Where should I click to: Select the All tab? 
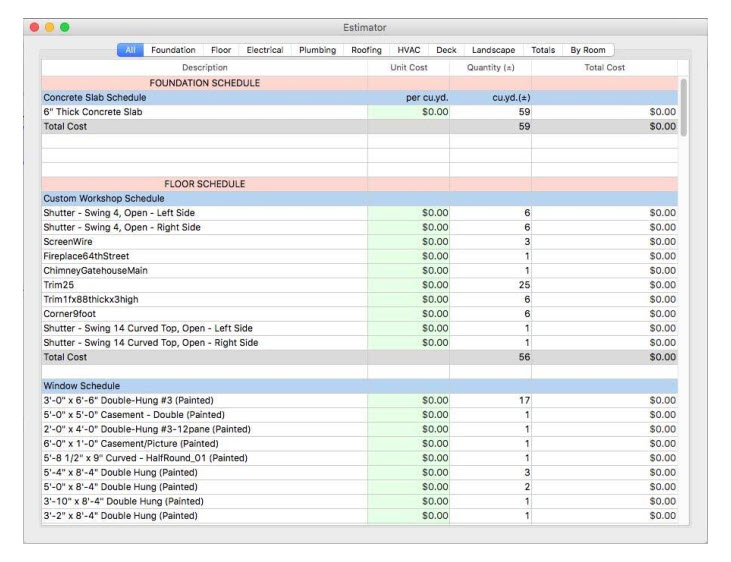pos(131,50)
